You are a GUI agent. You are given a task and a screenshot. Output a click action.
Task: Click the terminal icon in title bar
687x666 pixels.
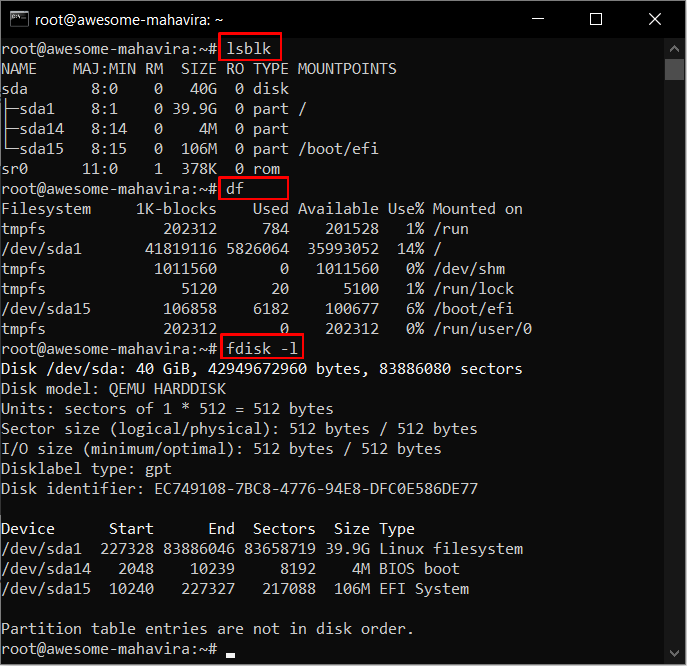[19, 19]
